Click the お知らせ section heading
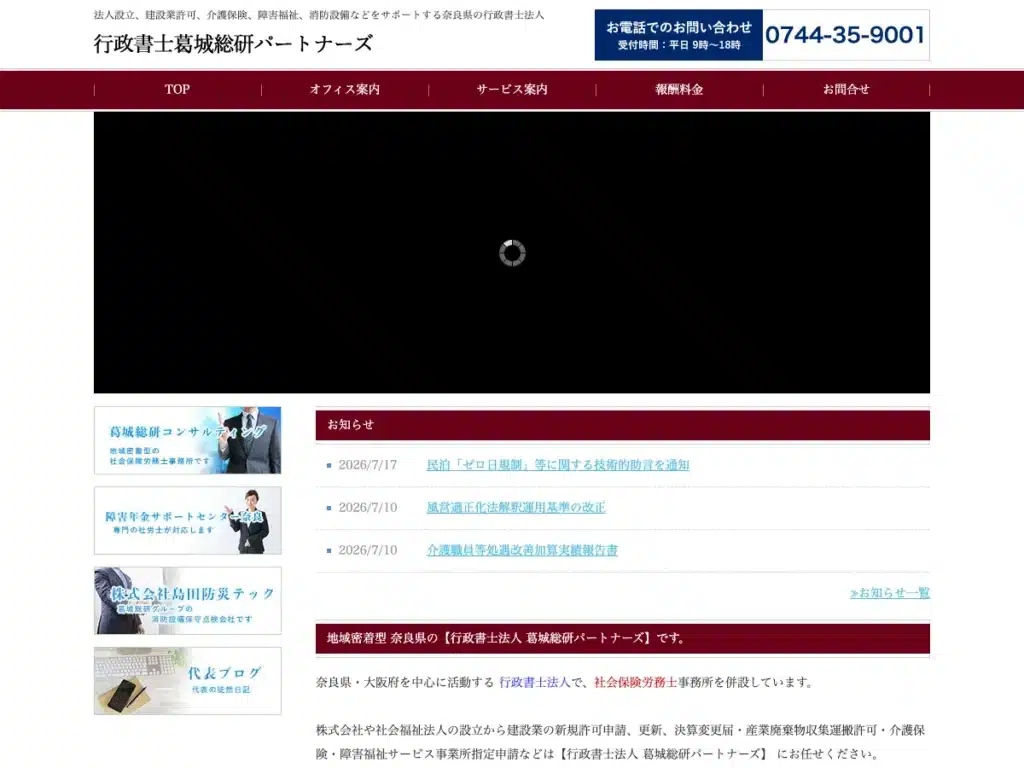This screenshot has height=768, width=1024. pos(622,425)
